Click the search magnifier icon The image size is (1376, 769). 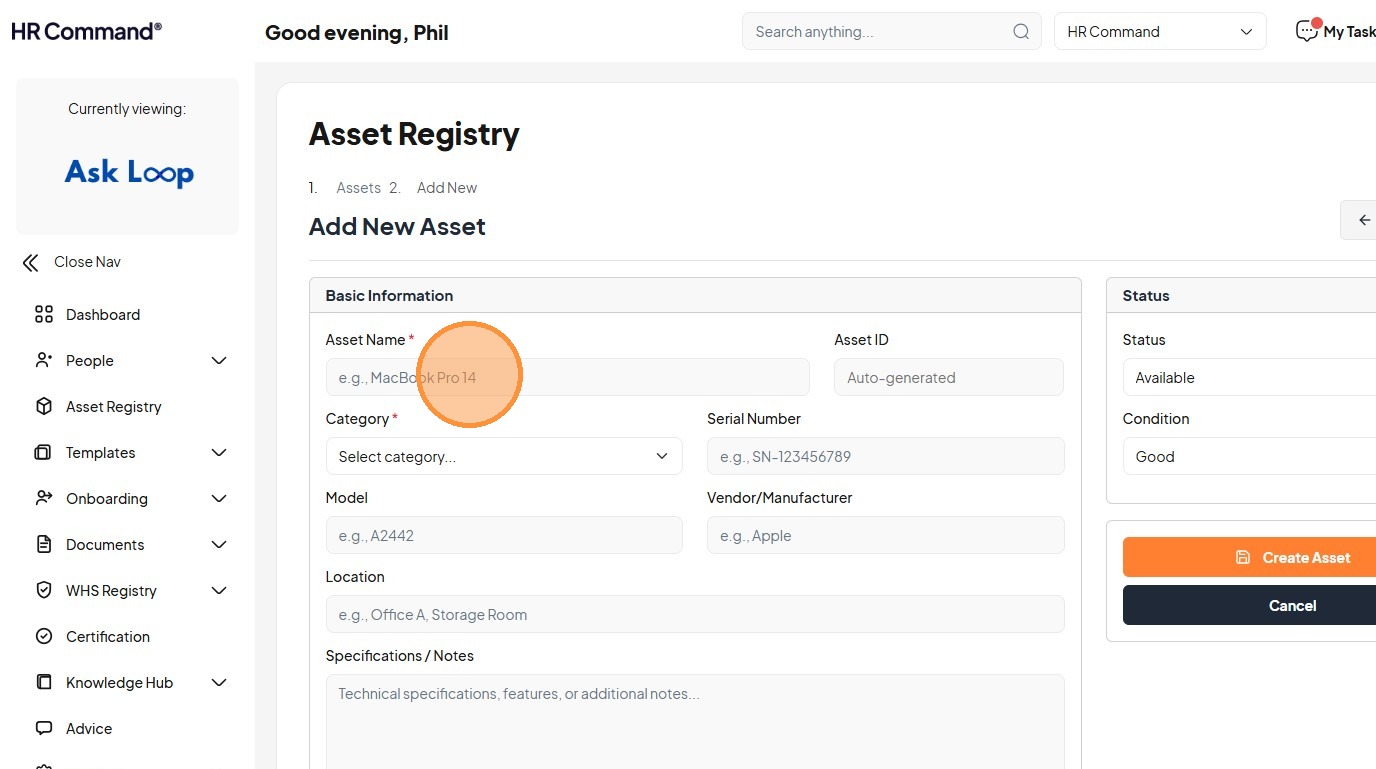1021,32
